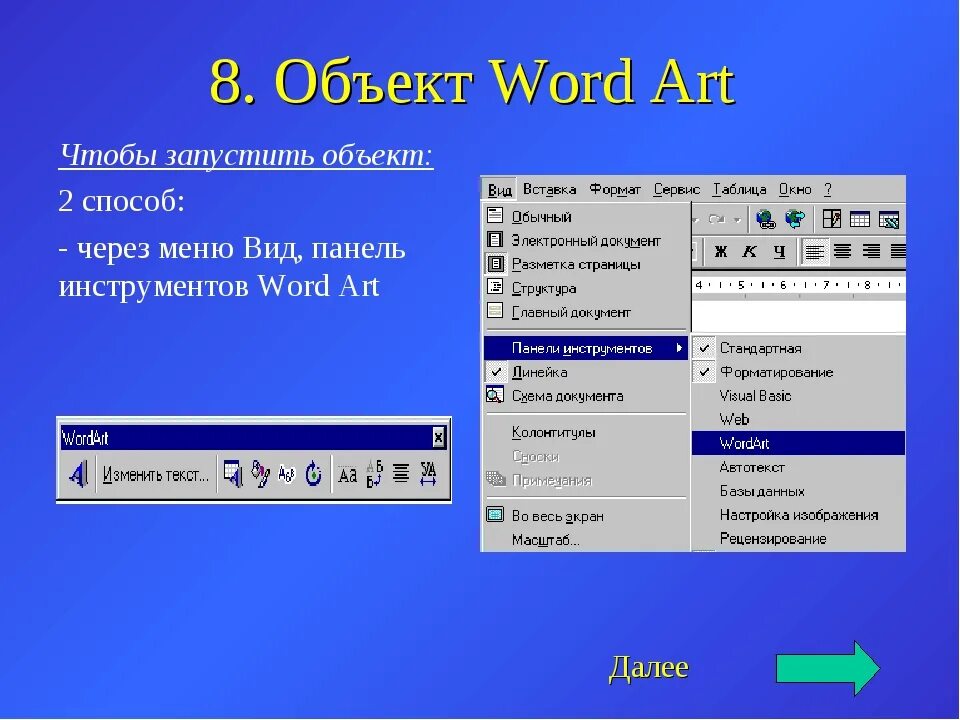The image size is (960, 720).
Task: Justify text alignment icon
Action: pos(898,251)
